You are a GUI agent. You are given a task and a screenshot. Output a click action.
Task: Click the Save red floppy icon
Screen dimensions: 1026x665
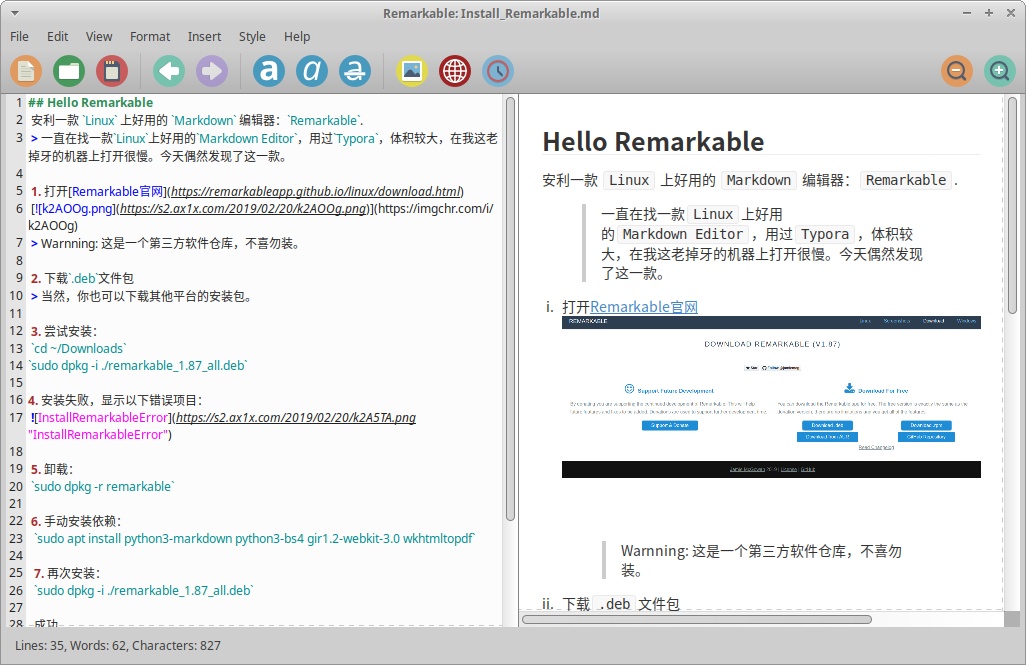coord(112,71)
